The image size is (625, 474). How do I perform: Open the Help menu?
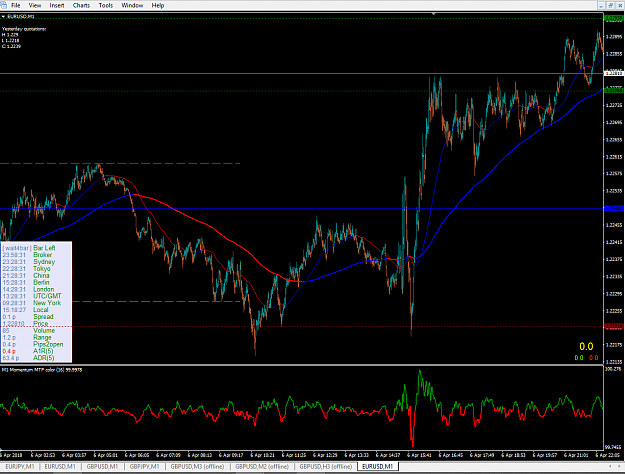point(158,6)
